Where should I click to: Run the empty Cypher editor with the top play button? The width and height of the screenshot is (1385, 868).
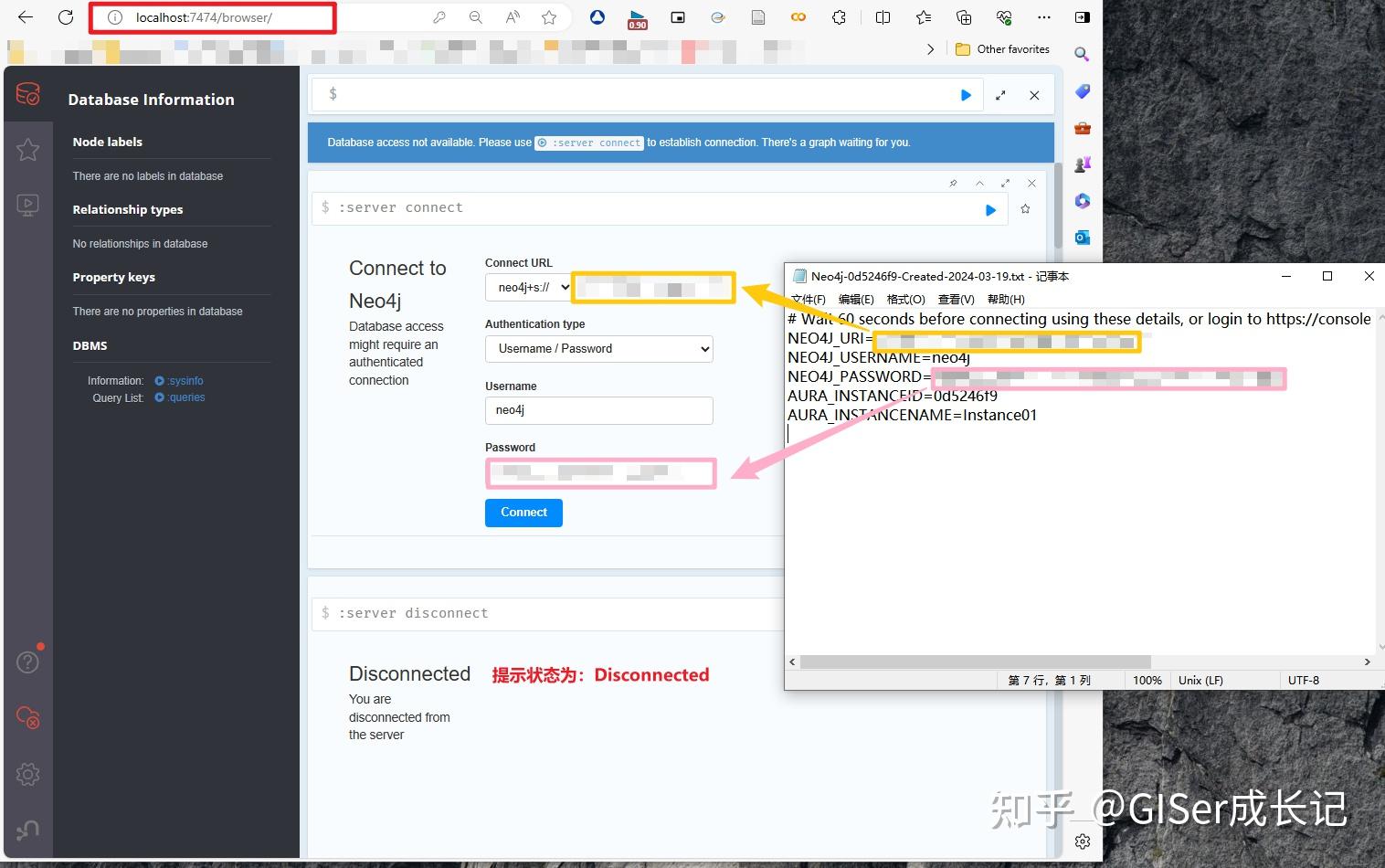(966, 94)
